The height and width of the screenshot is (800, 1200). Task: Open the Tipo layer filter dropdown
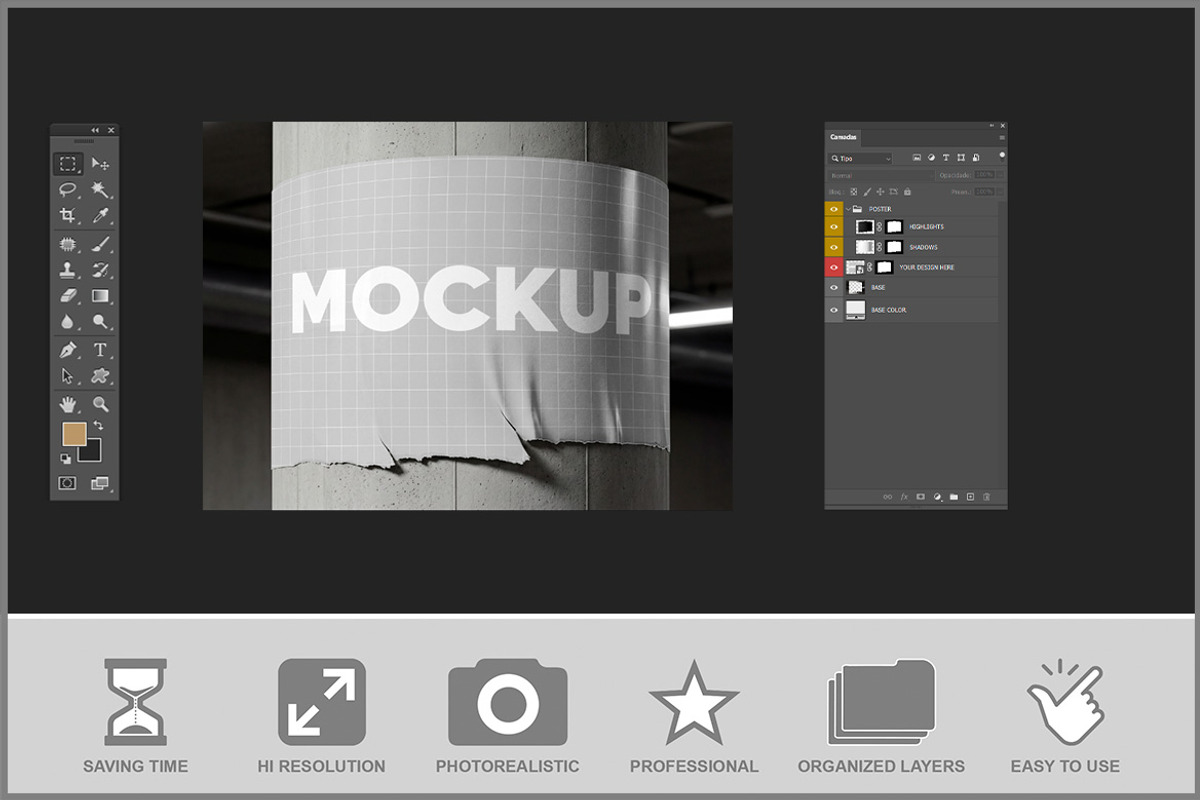point(861,158)
